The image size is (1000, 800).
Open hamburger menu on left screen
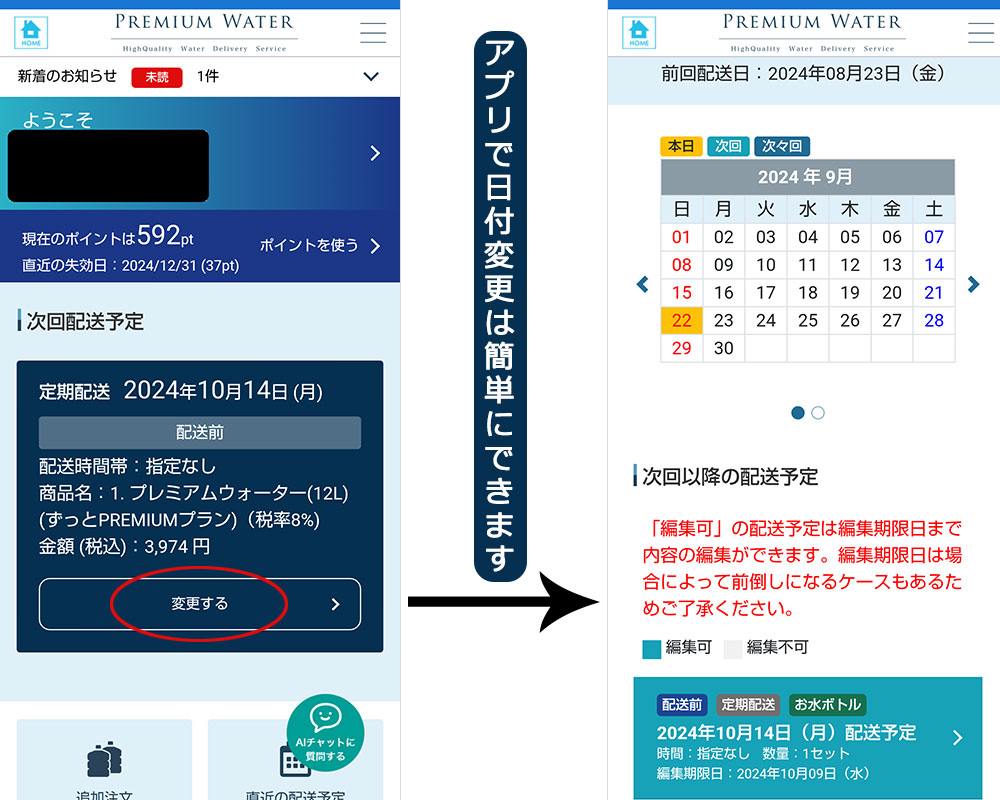(373, 33)
